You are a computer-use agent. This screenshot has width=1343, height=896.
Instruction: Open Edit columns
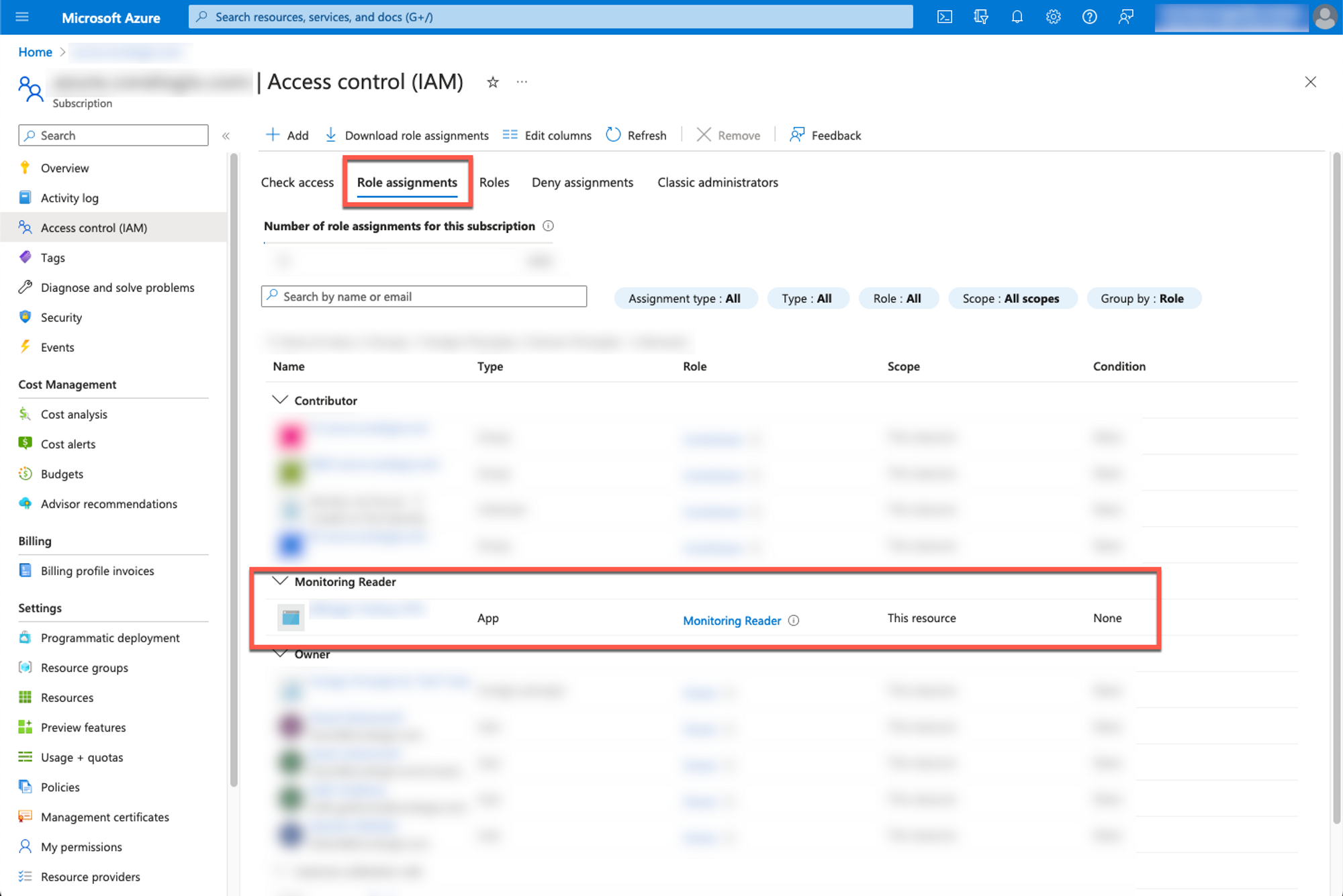pyautogui.click(x=547, y=135)
